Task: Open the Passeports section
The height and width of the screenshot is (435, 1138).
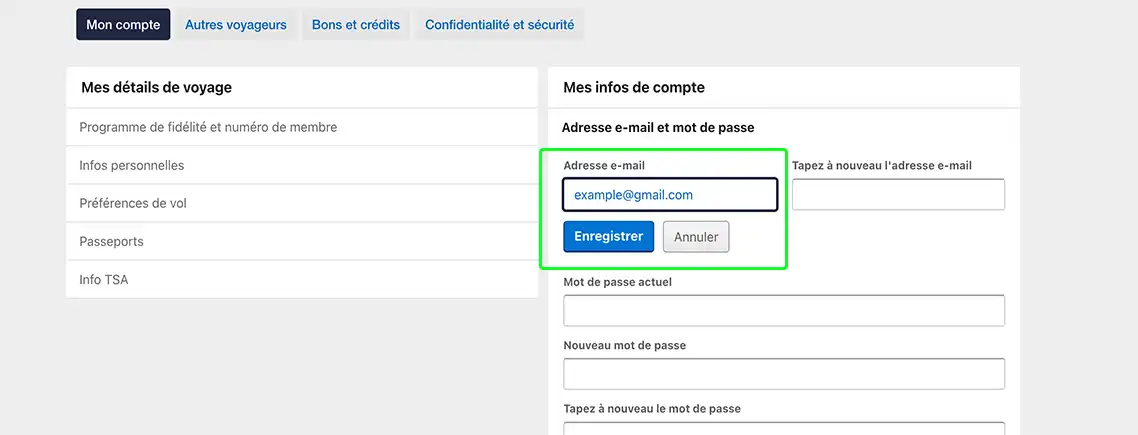Action: point(302,241)
